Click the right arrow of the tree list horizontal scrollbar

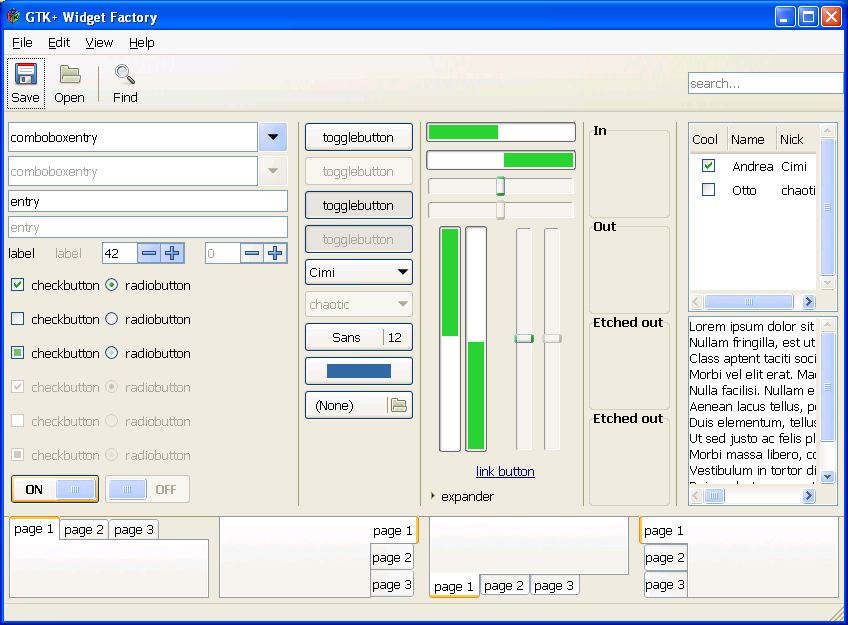[x=809, y=302]
